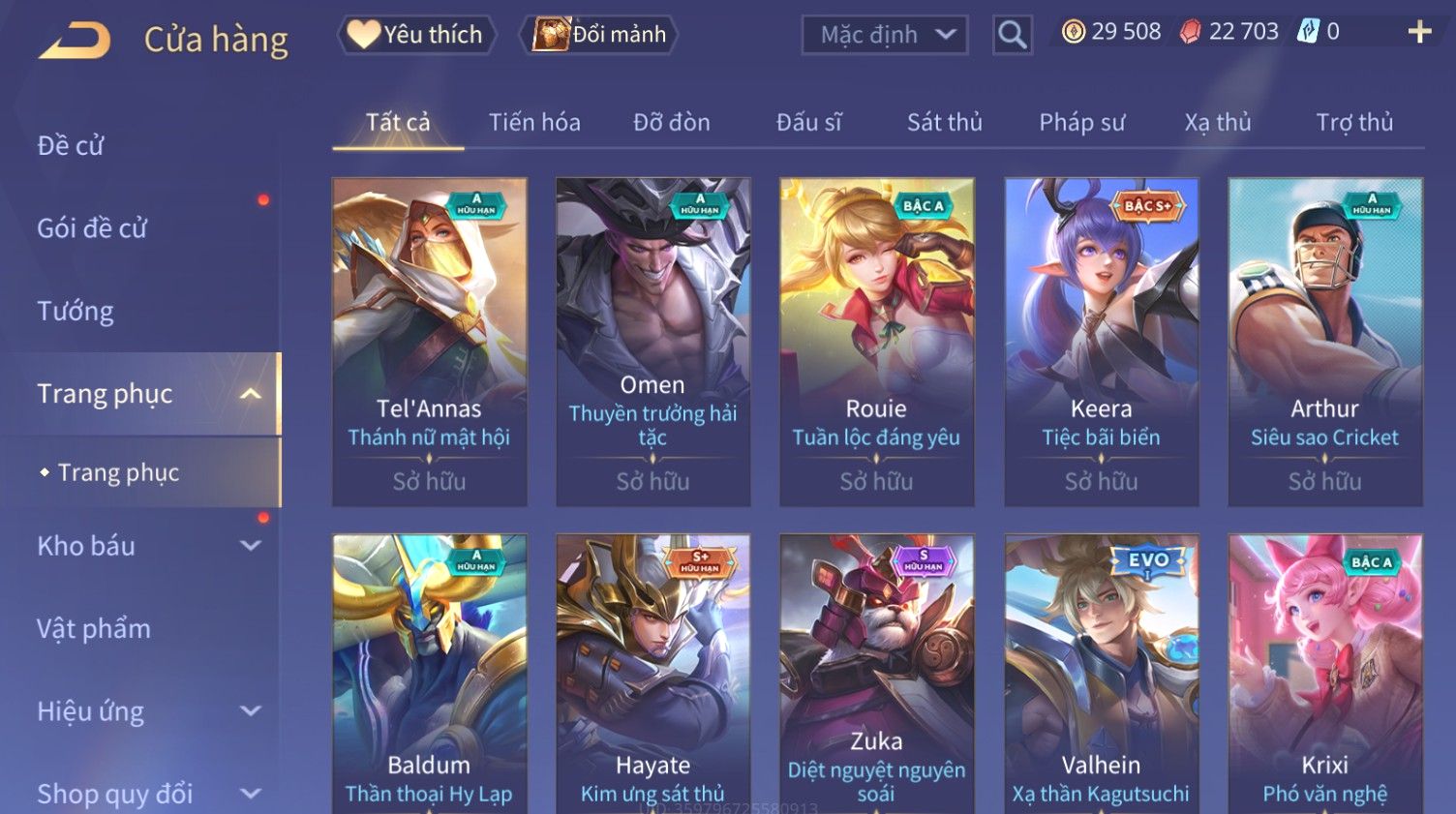Click the plus icon to add currency
This screenshot has width=1456, height=814.
tap(1419, 32)
